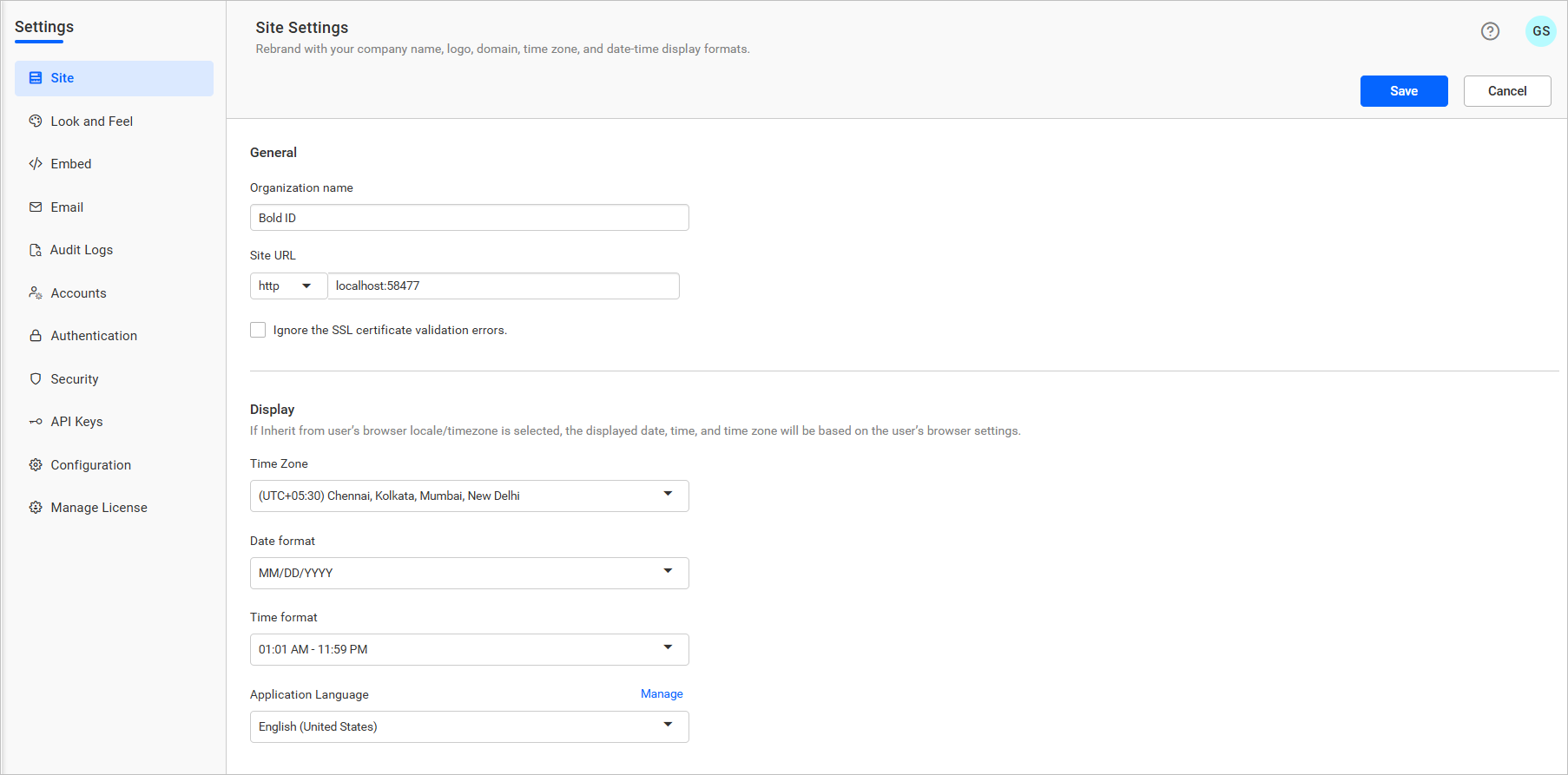Click the API Keys key icon
Image resolution: width=1568 pixels, height=775 pixels.
click(36, 422)
